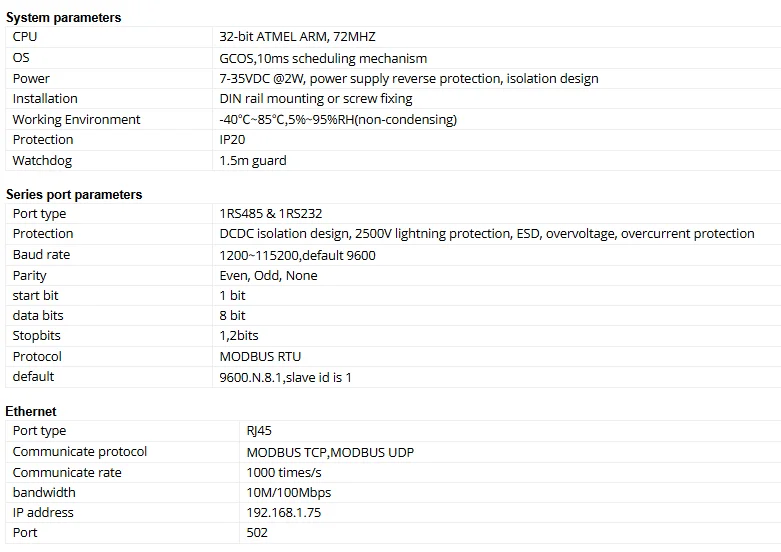Click the Ethernet section heading
This screenshot has height=552, width=781.
31,412
